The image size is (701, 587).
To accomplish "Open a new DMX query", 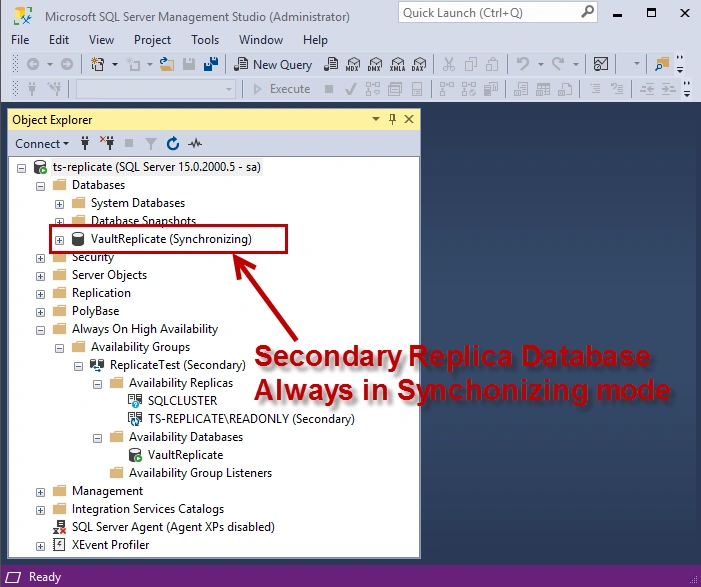I will (x=375, y=64).
